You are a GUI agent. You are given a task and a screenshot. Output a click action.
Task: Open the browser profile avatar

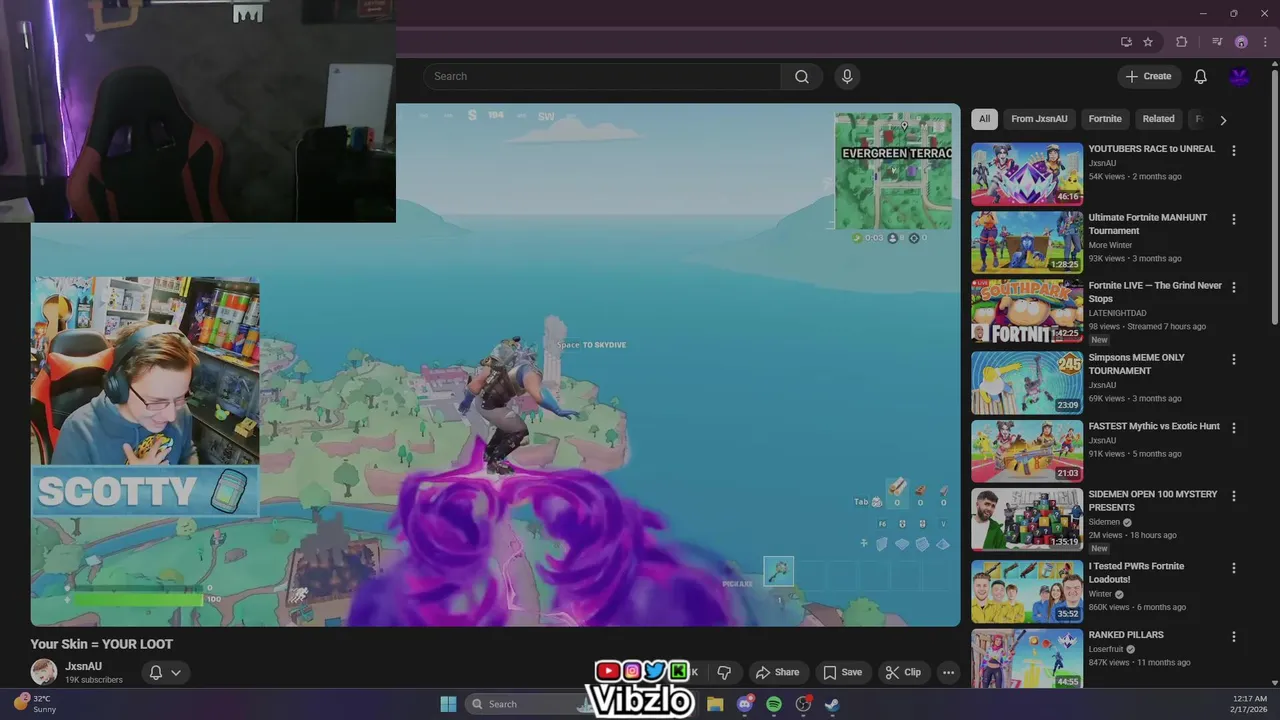tap(1241, 42)
